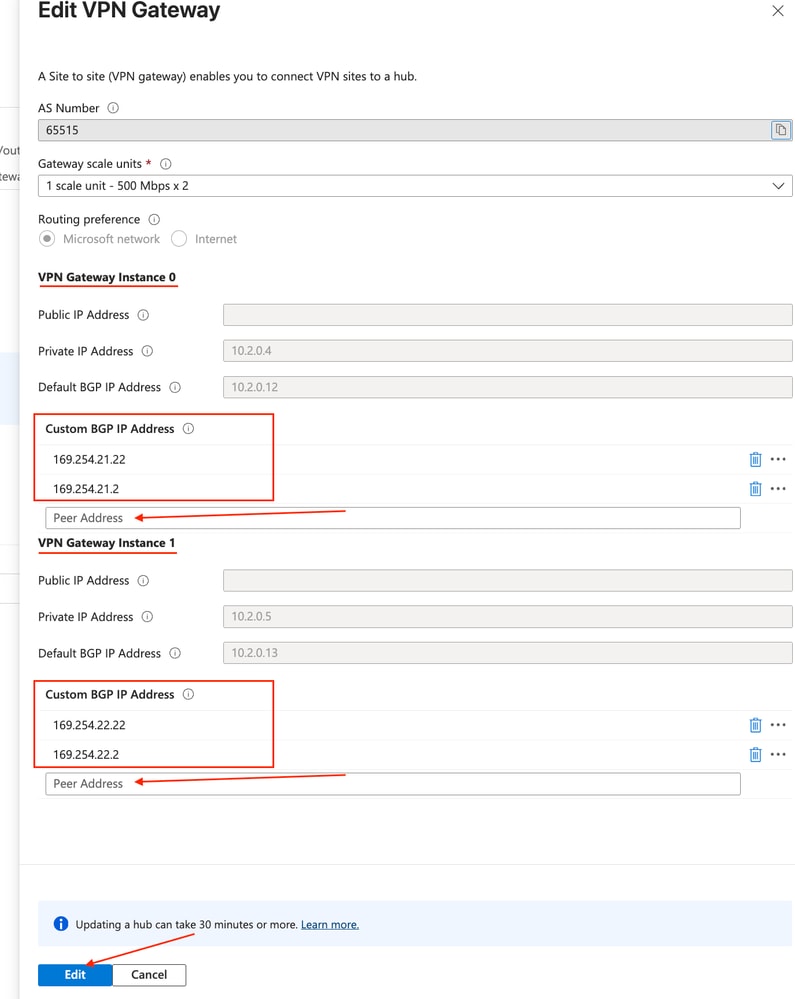
Task: Info icon for Instance 1 Public IP Address
Action: point(143,580)
